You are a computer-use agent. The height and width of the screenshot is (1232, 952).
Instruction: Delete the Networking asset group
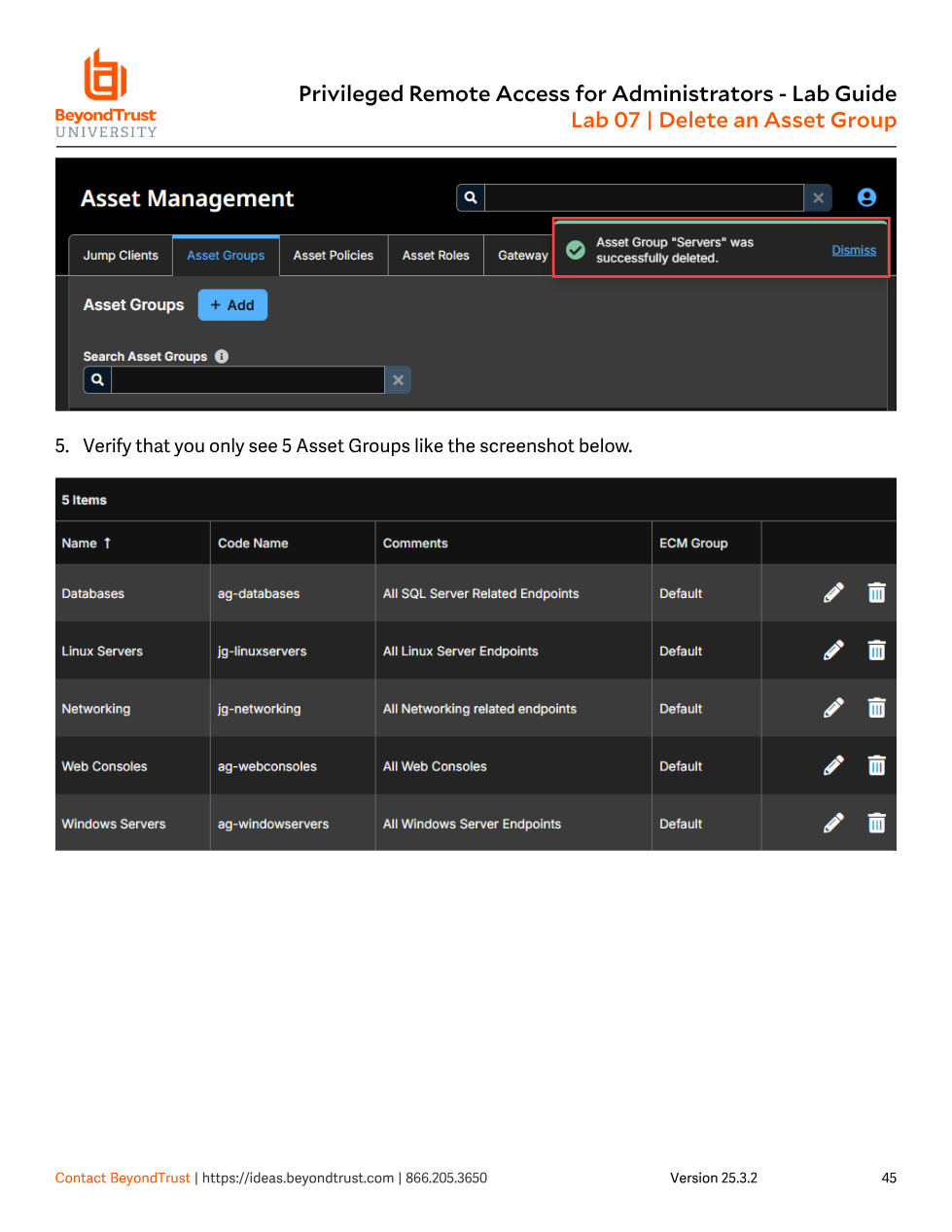[x=876, y=708]
